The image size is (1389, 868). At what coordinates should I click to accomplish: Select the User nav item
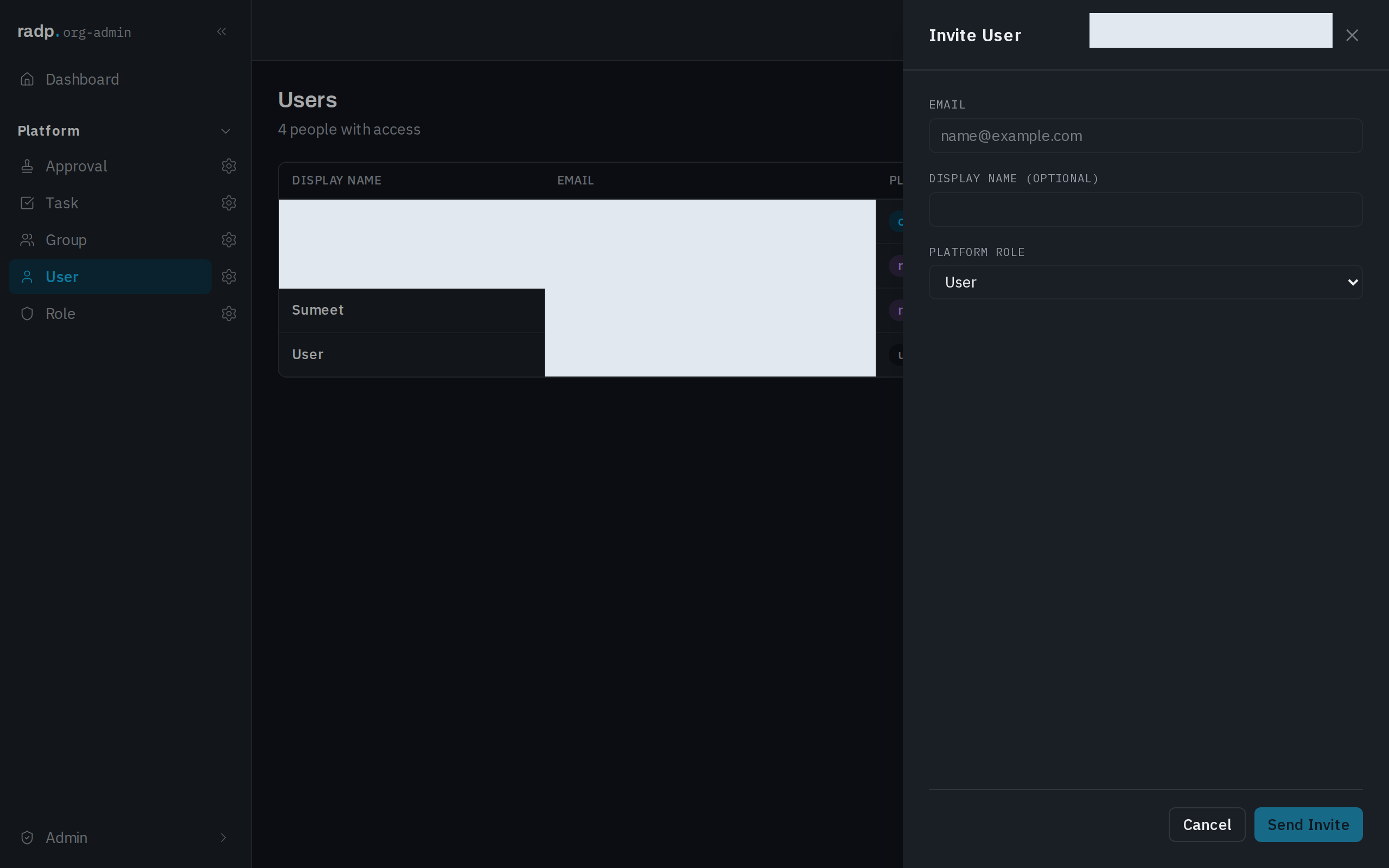pos(110,277)
